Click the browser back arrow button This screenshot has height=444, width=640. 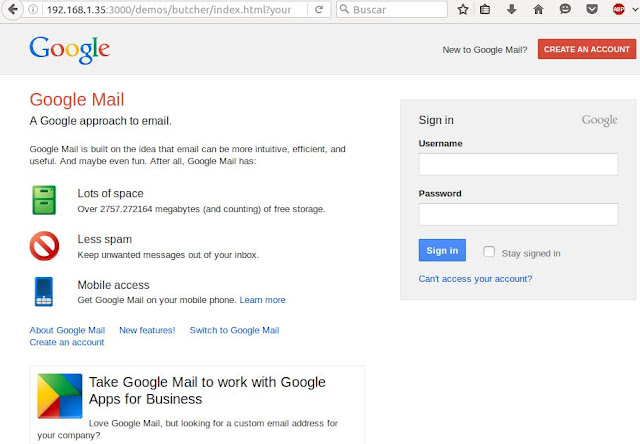tap(13, 9)
